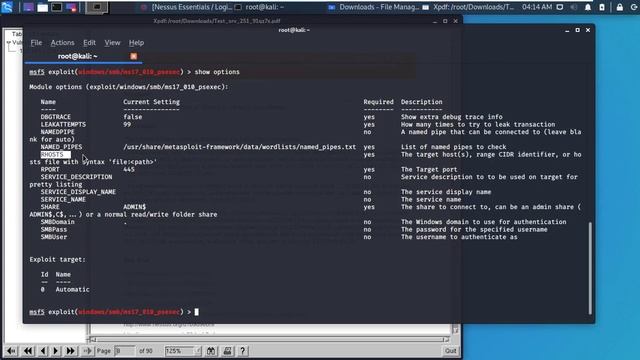
Task: Click the Xpdf print icon
Action: (x=227, y=351)
